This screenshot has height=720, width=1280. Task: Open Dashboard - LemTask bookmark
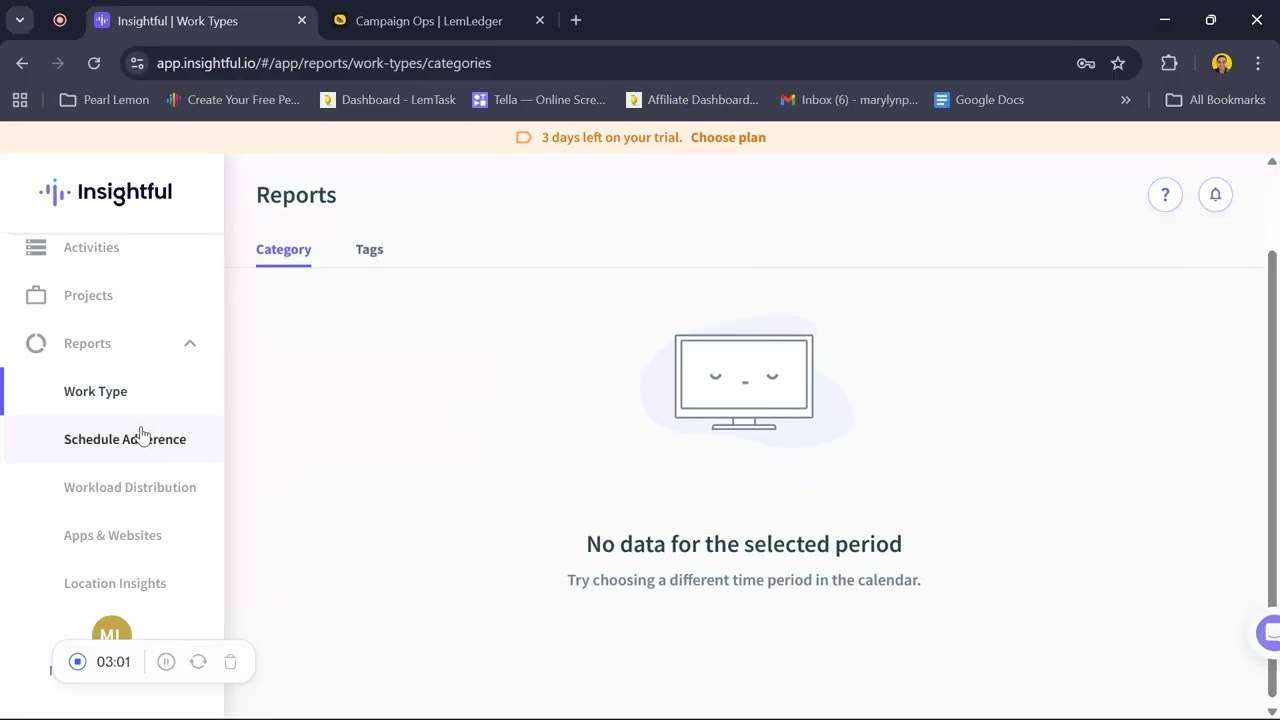[387, 100]
